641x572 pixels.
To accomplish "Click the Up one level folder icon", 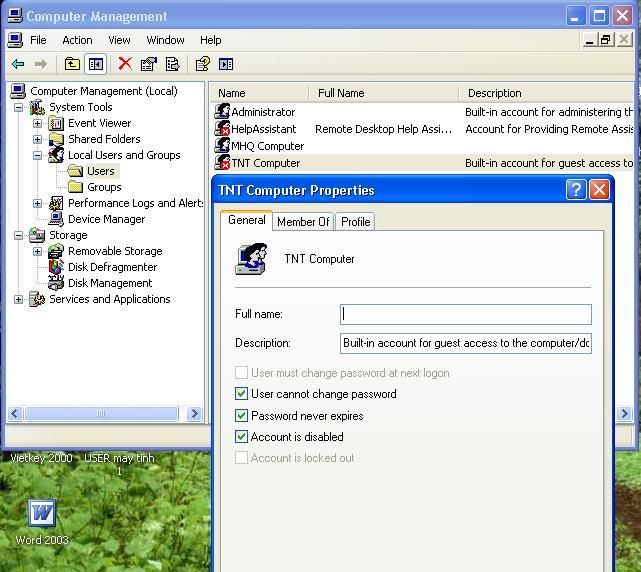I will point(72,64).
